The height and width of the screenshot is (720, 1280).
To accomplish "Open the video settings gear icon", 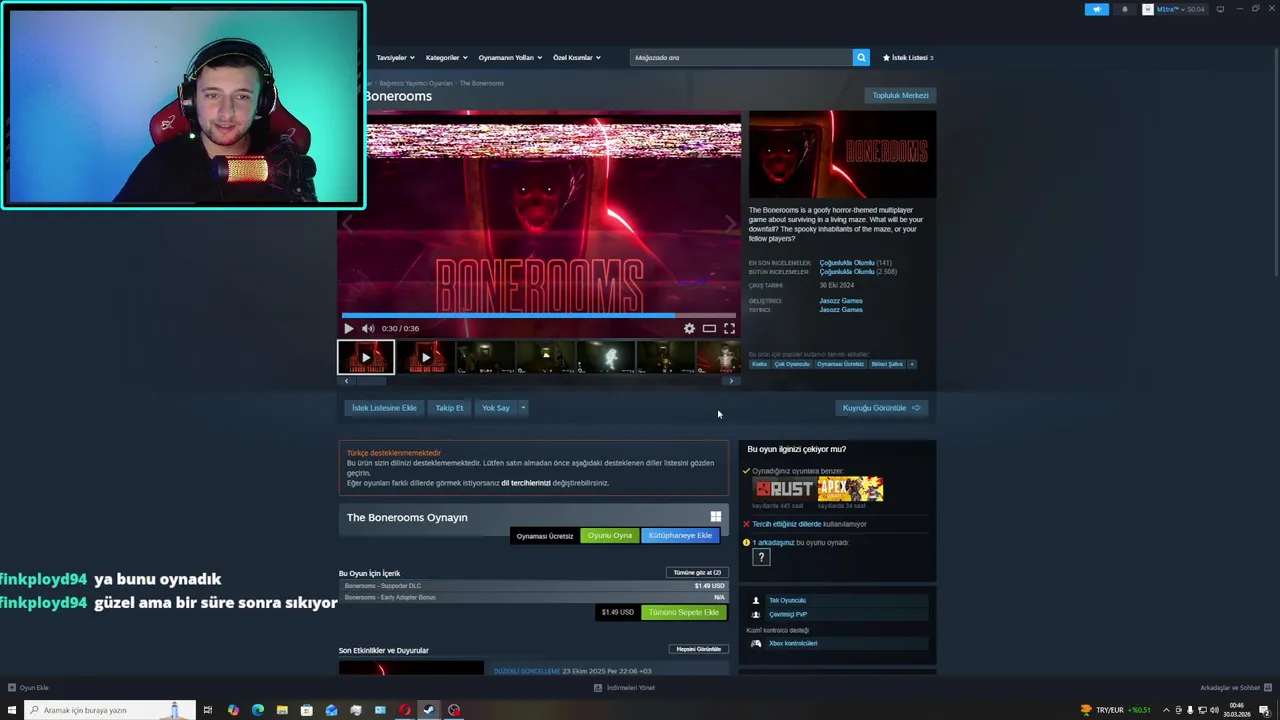I will click(x=689, y=328).
